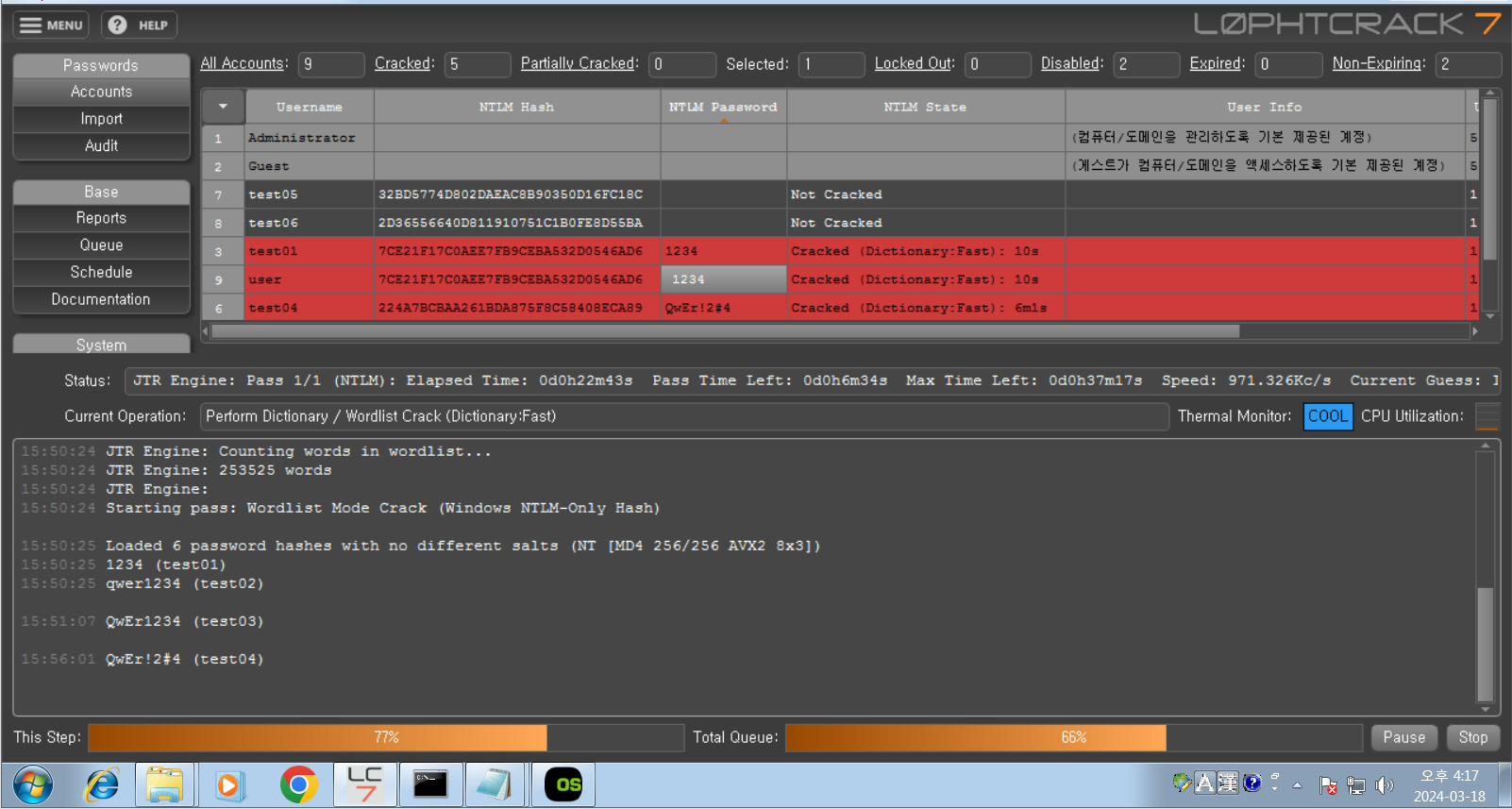This screenshot has height=809, width=1512.
Task: Open the notepad taskbar icon
Action: 495,785
